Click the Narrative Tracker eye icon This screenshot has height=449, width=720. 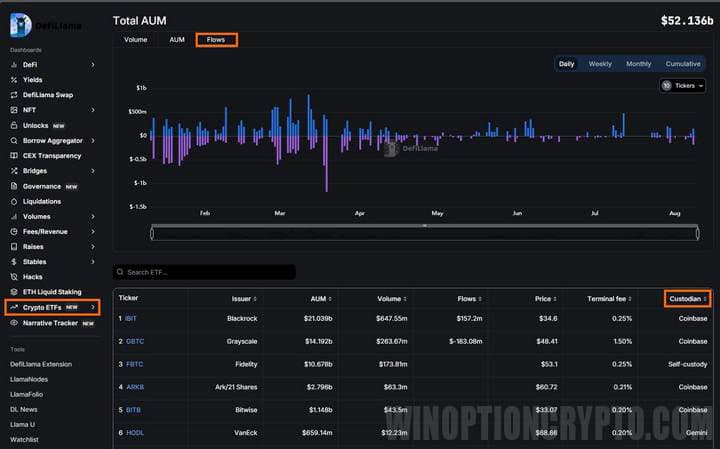point(14,323)
